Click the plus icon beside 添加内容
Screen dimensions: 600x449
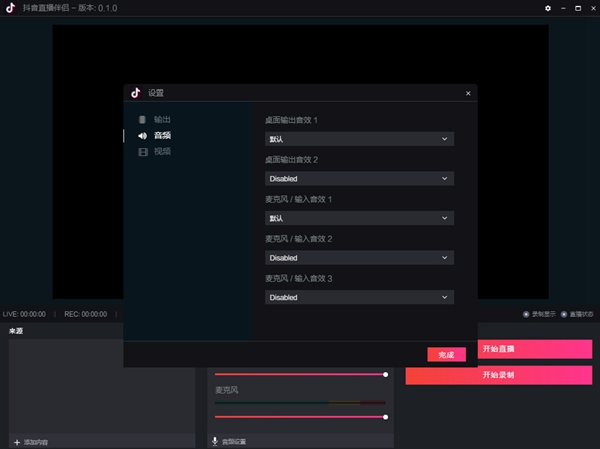17,442
